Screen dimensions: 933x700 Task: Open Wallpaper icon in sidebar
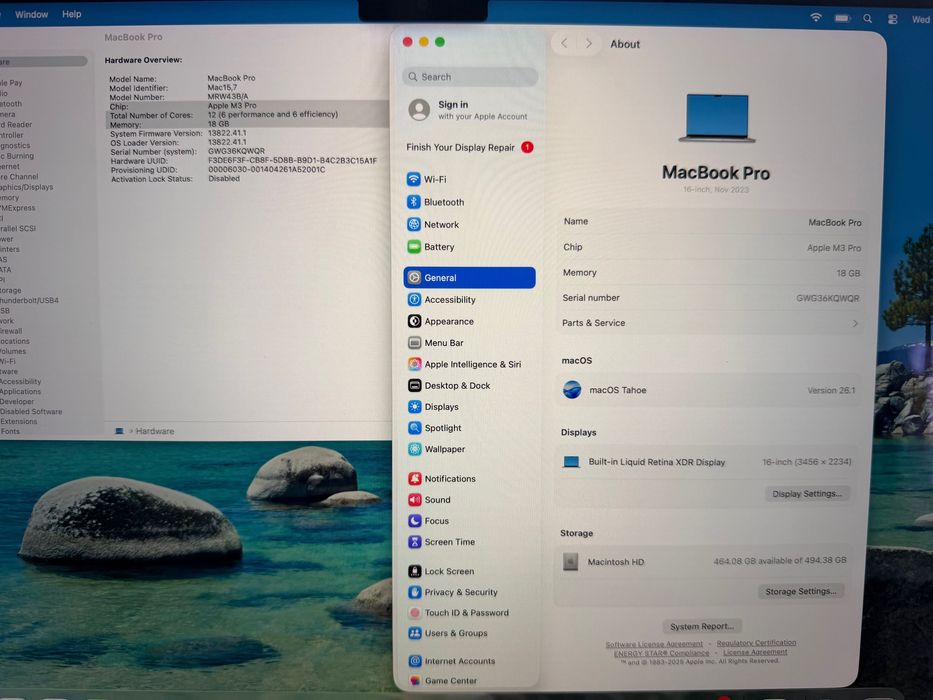[x=414, y=449]
